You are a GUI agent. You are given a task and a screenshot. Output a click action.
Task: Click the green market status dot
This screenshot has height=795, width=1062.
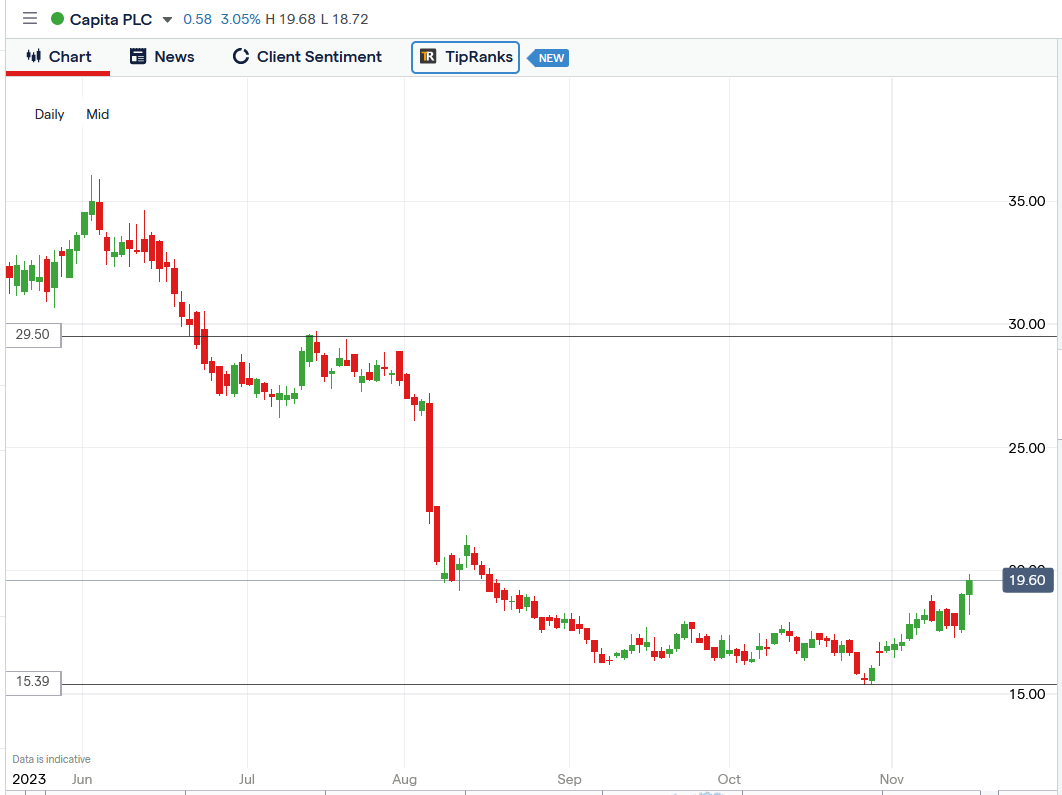[x=58, y=19]
